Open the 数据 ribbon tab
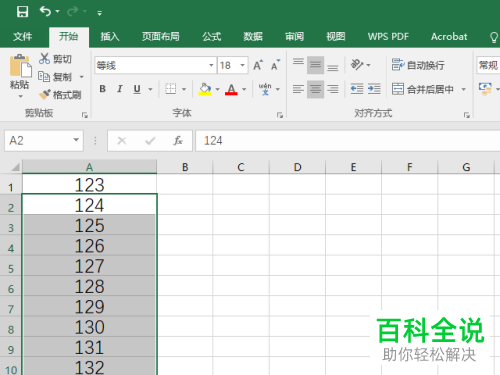Screen dimensions: 500x375 click(253, 36)
